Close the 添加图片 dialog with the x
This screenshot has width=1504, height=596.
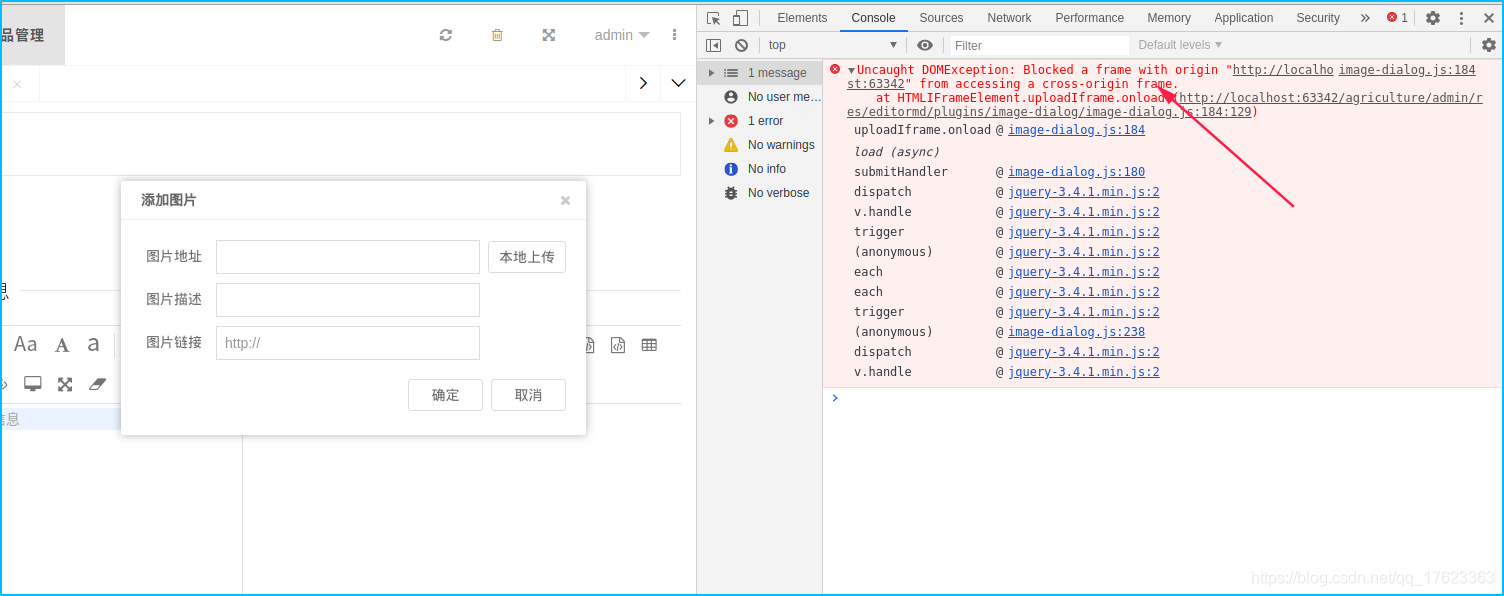pos(565,201)
